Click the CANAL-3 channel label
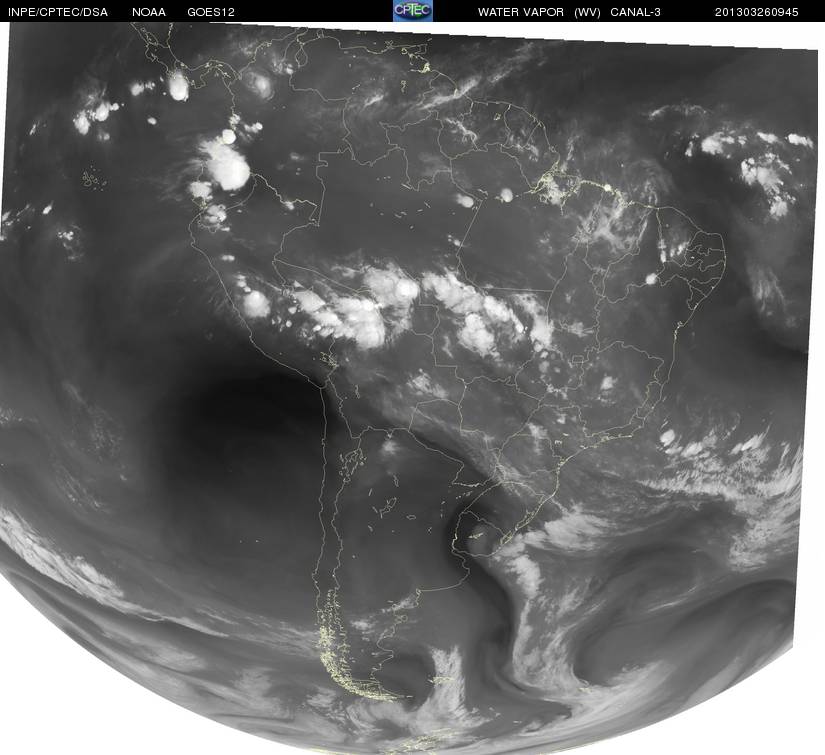Screen dimensions: 825x755 [636, 12]
